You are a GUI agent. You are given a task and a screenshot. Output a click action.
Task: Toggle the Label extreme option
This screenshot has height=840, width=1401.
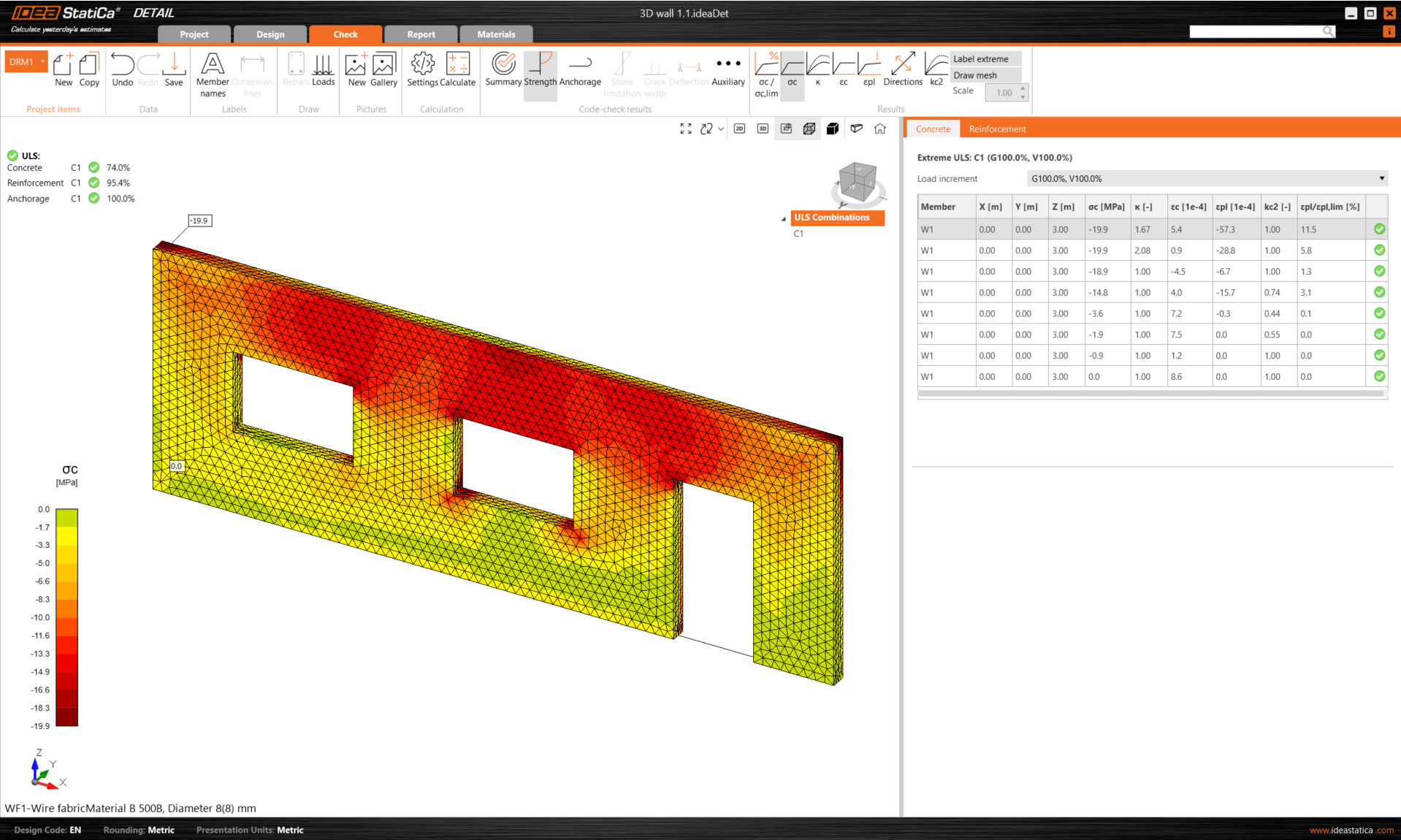pos(980,59)
